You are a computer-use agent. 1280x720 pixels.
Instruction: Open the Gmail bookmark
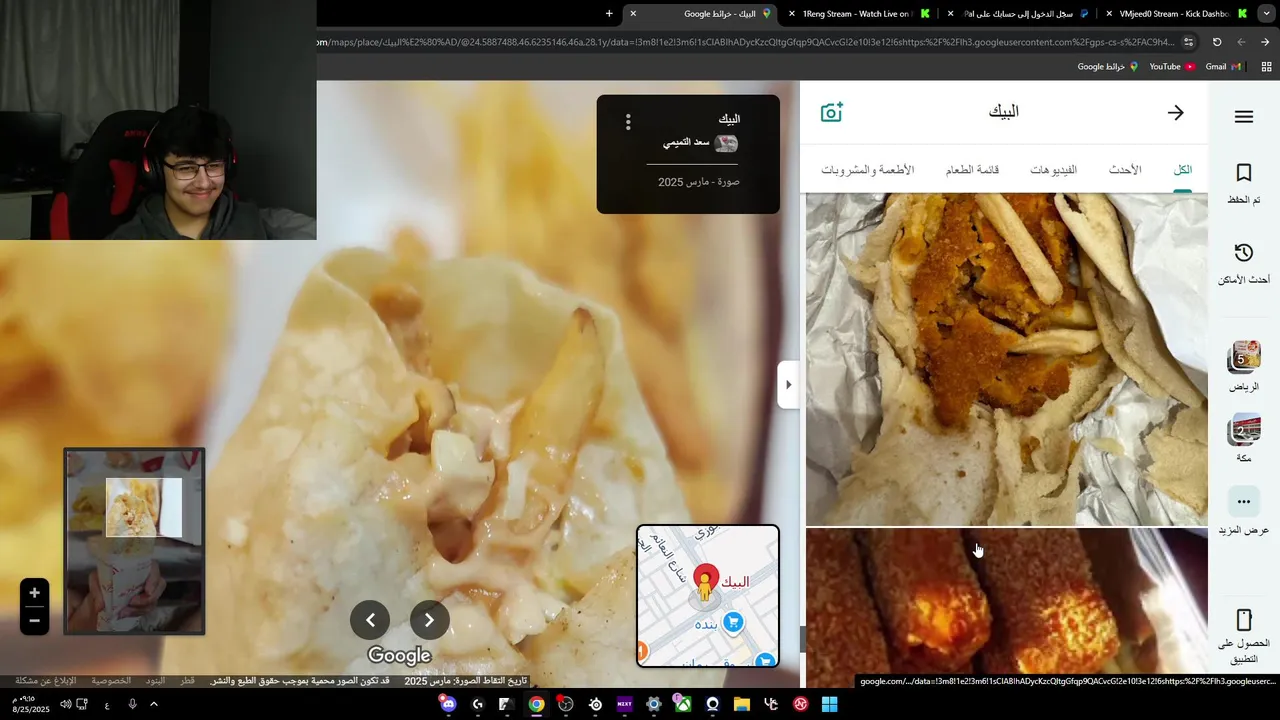point(1223,67)
